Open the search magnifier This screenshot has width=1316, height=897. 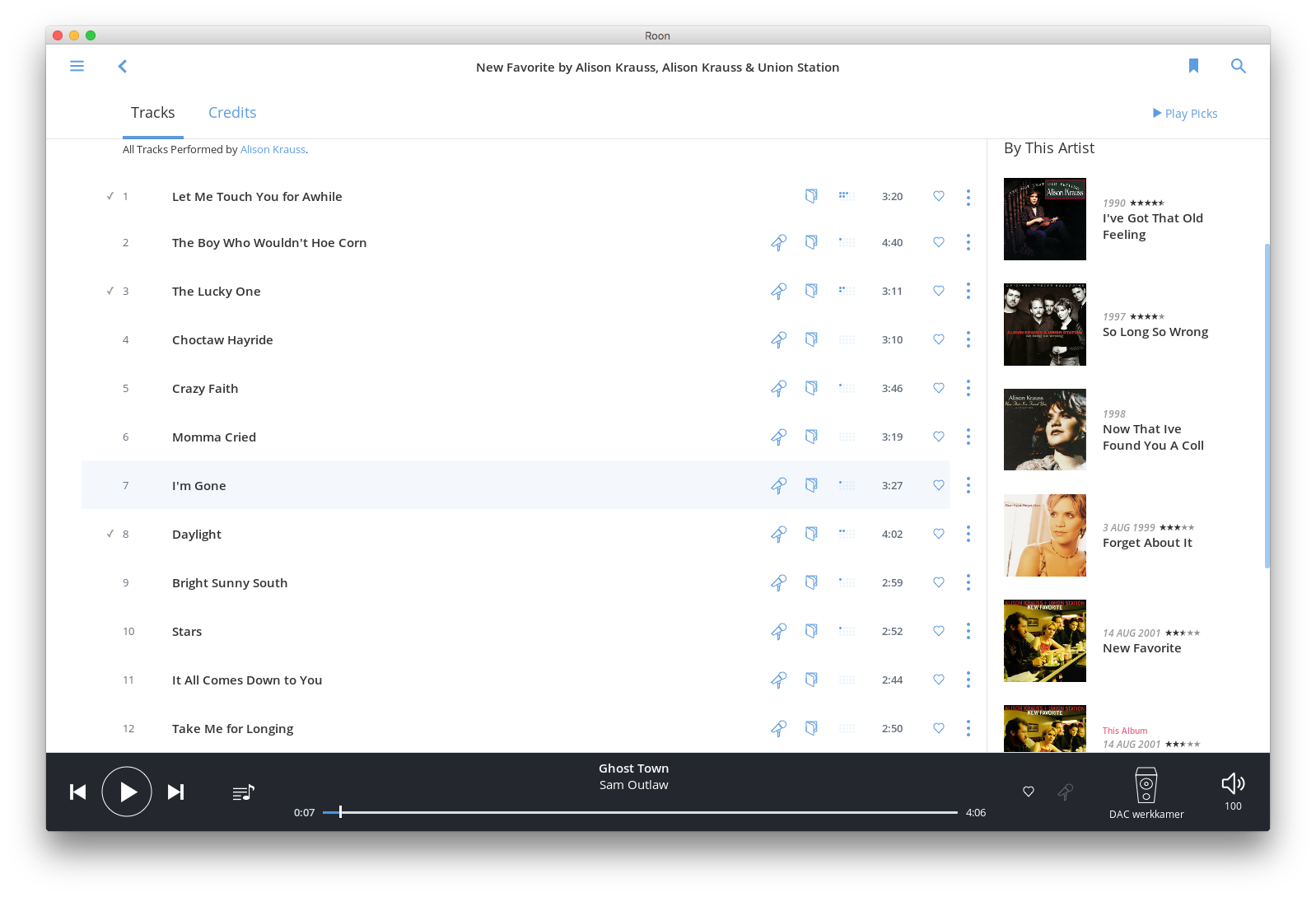point(1238,66)
